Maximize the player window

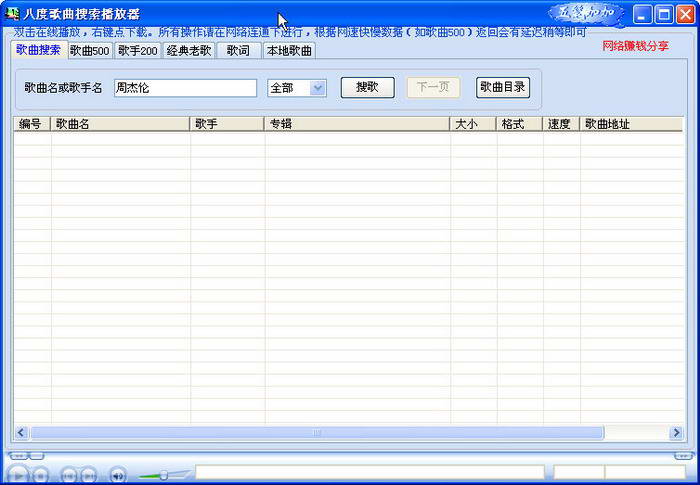click(664, 14)
